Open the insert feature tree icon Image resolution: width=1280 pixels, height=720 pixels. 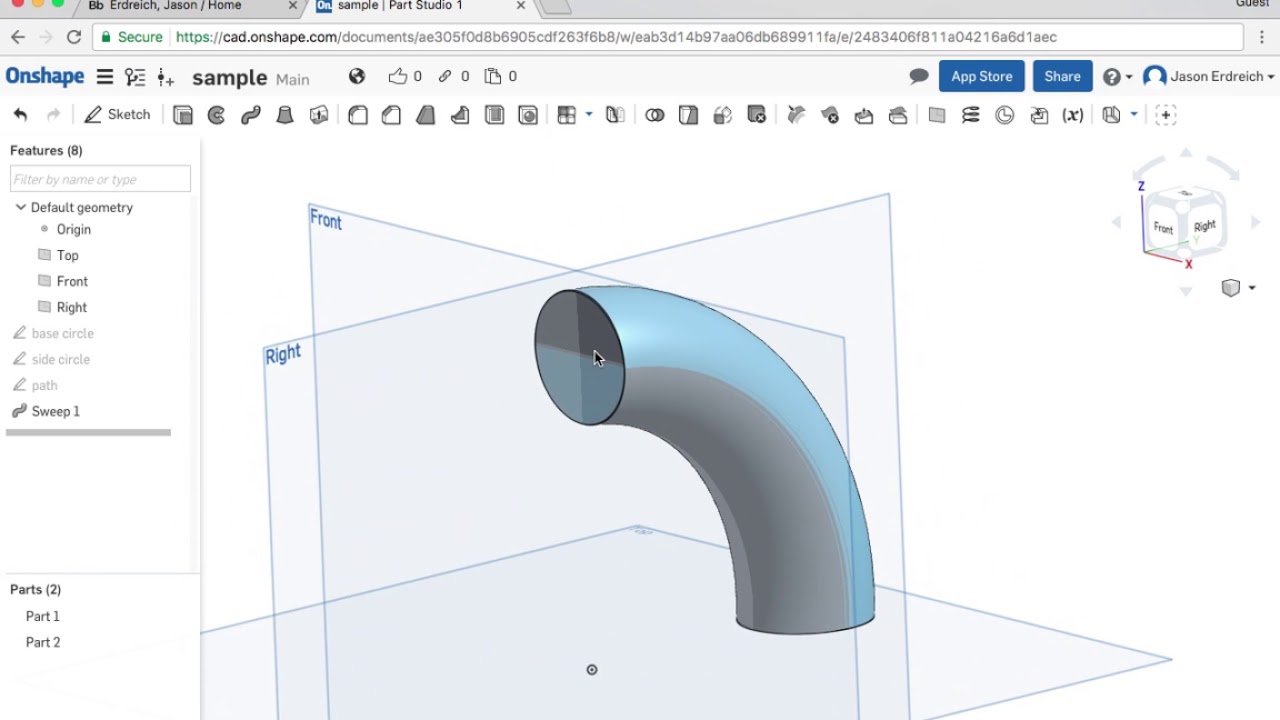click(166, 77)
